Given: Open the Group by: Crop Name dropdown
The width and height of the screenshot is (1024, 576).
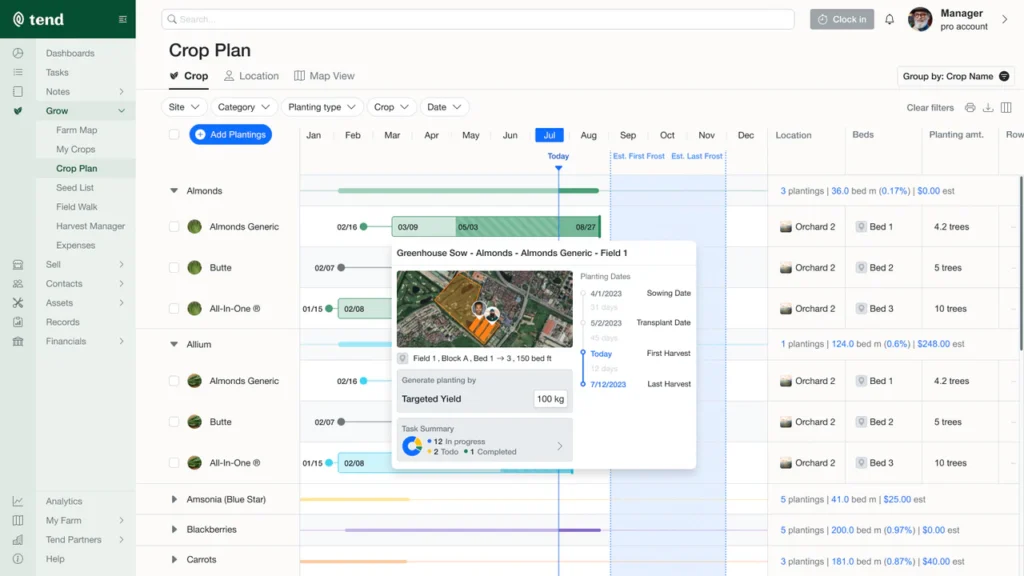Looking at the screenshot, I should pyautogui.click(x=956, y=76).
